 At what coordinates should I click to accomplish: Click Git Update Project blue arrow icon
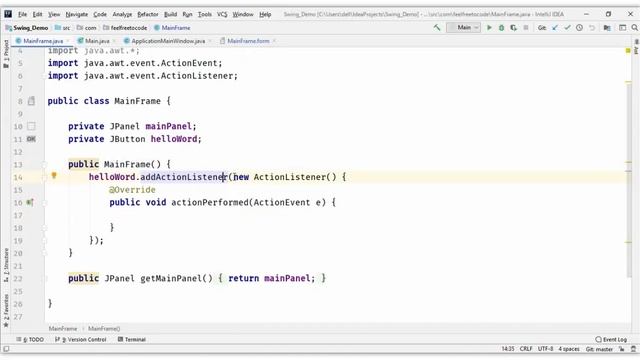pyautogui.click(x=555, y=28)
